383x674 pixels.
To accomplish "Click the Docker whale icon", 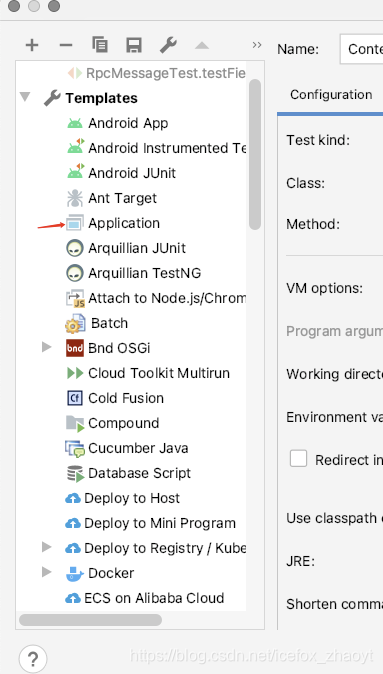I will 75,573.
